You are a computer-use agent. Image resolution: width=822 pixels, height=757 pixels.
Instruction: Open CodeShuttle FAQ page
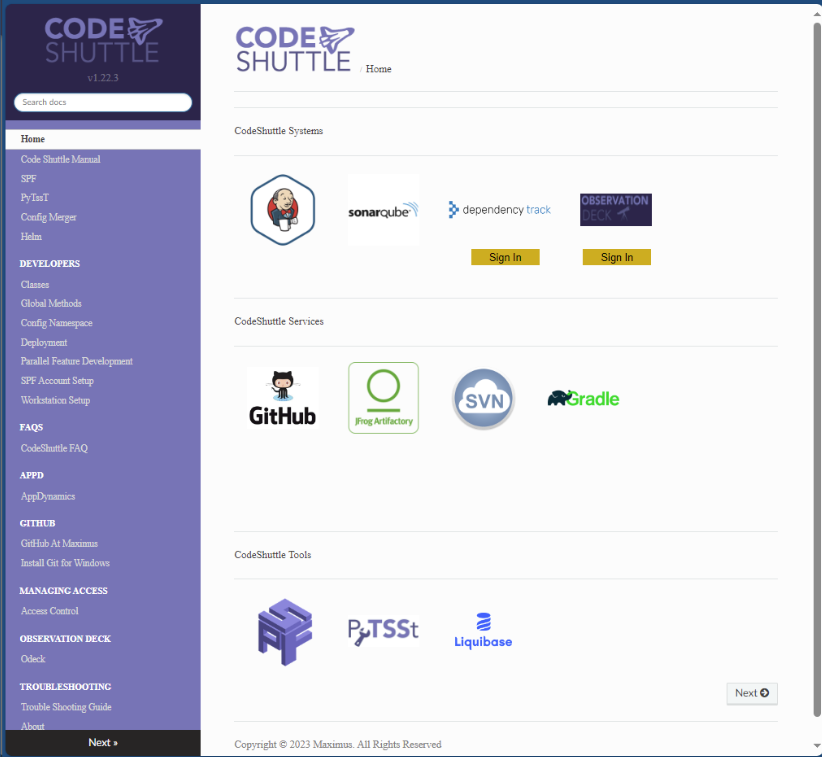54,448
